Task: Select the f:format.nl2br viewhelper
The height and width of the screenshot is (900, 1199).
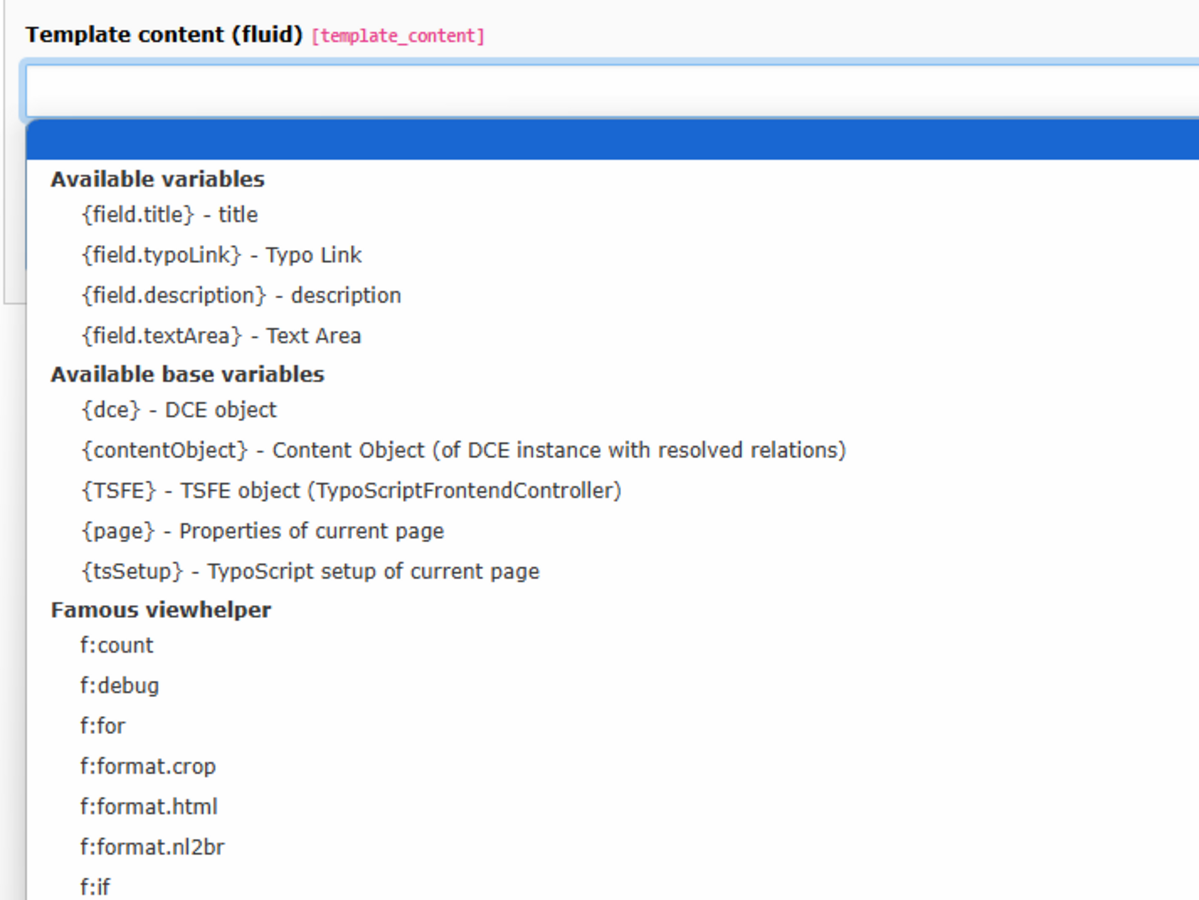Action: click(612, 848)
